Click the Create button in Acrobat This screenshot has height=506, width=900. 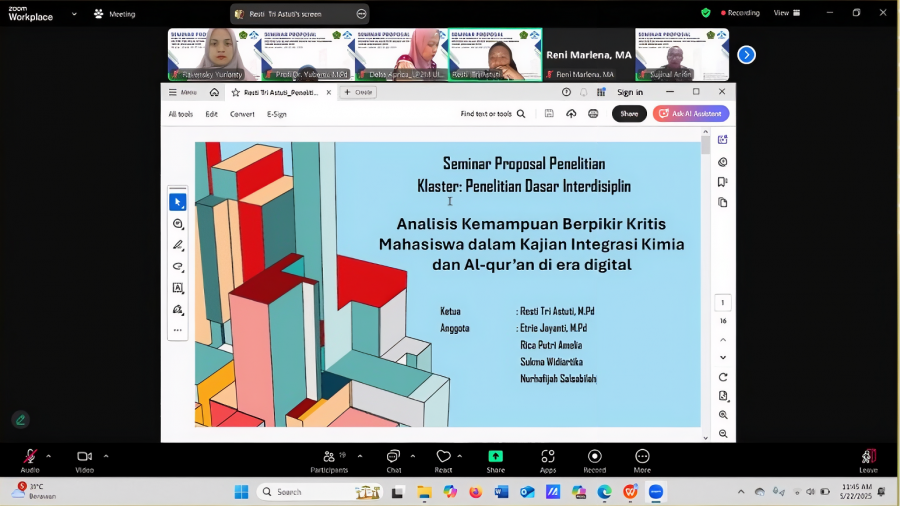click(358, 92)
